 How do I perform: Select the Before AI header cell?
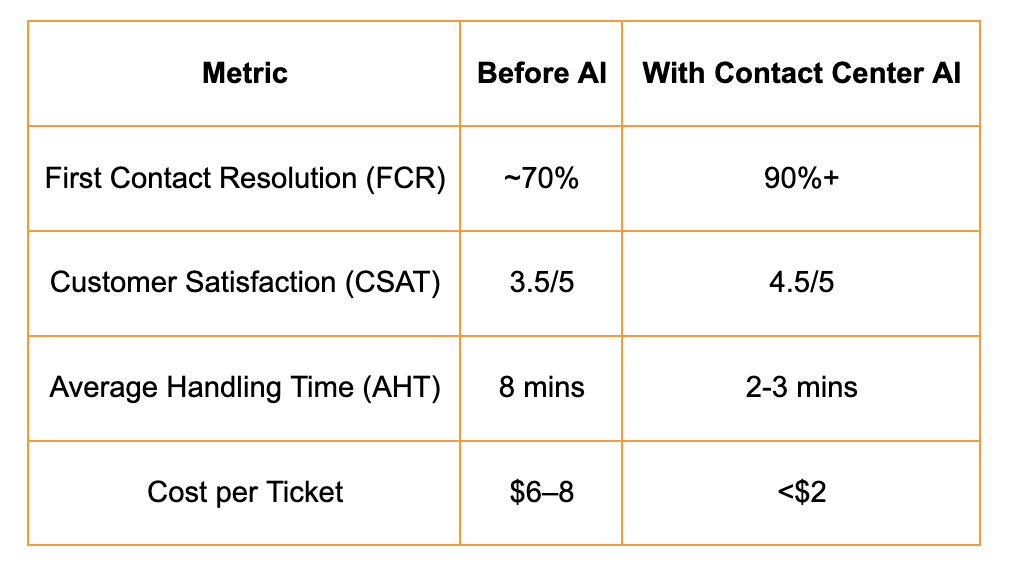click(542, 73)
